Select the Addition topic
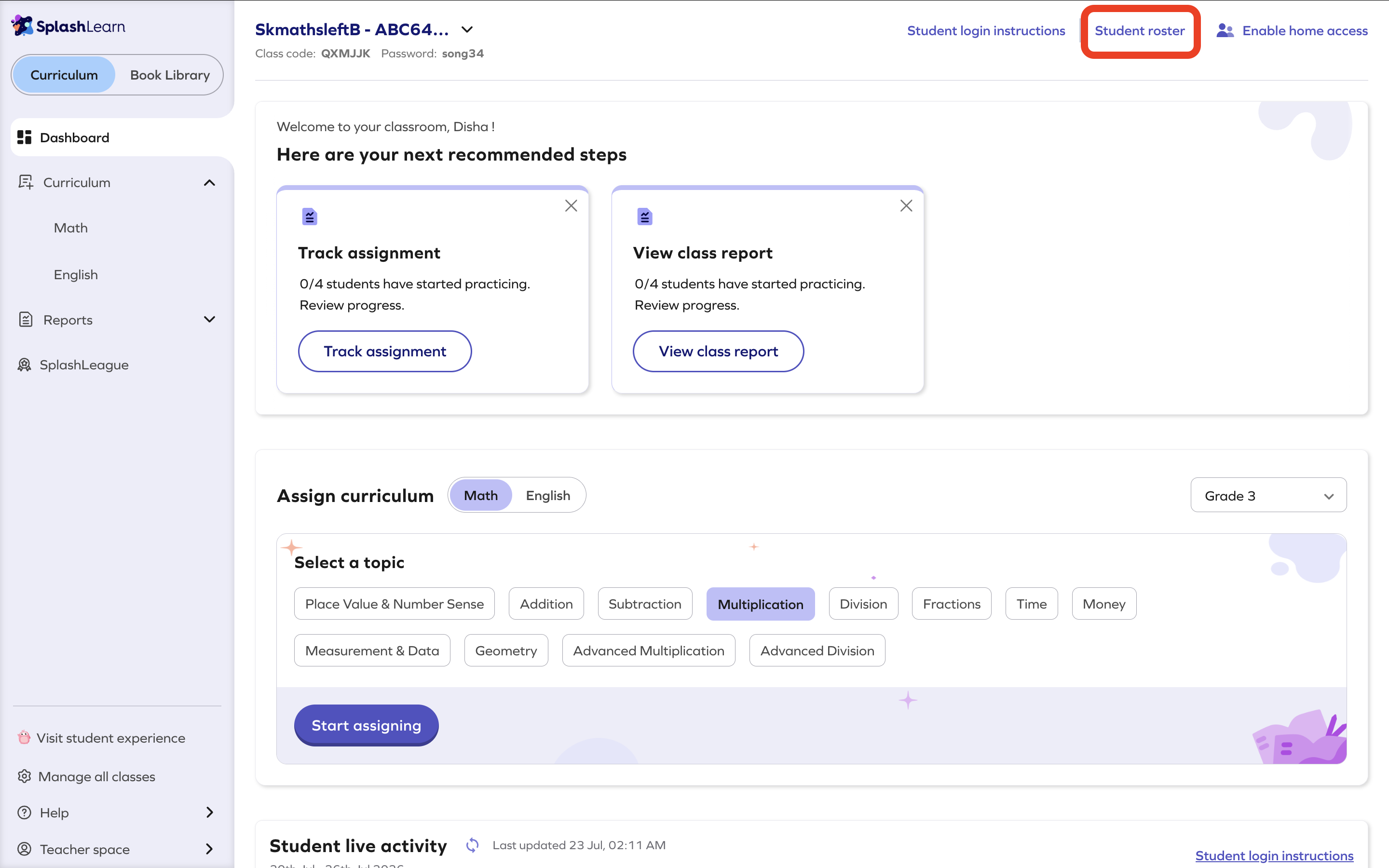 tap(546, 604)
